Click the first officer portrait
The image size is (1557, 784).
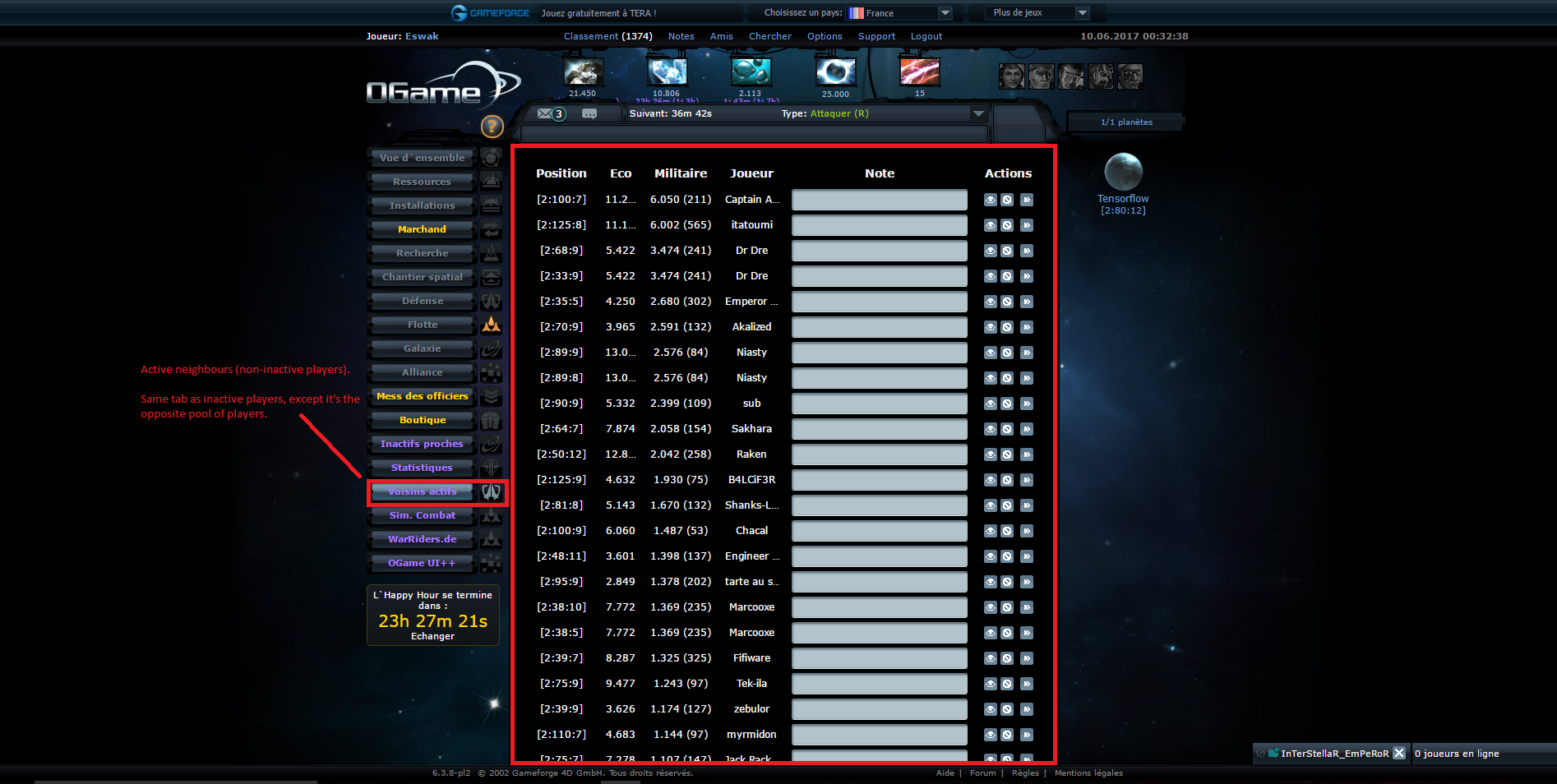click(x=1011, y=76)
